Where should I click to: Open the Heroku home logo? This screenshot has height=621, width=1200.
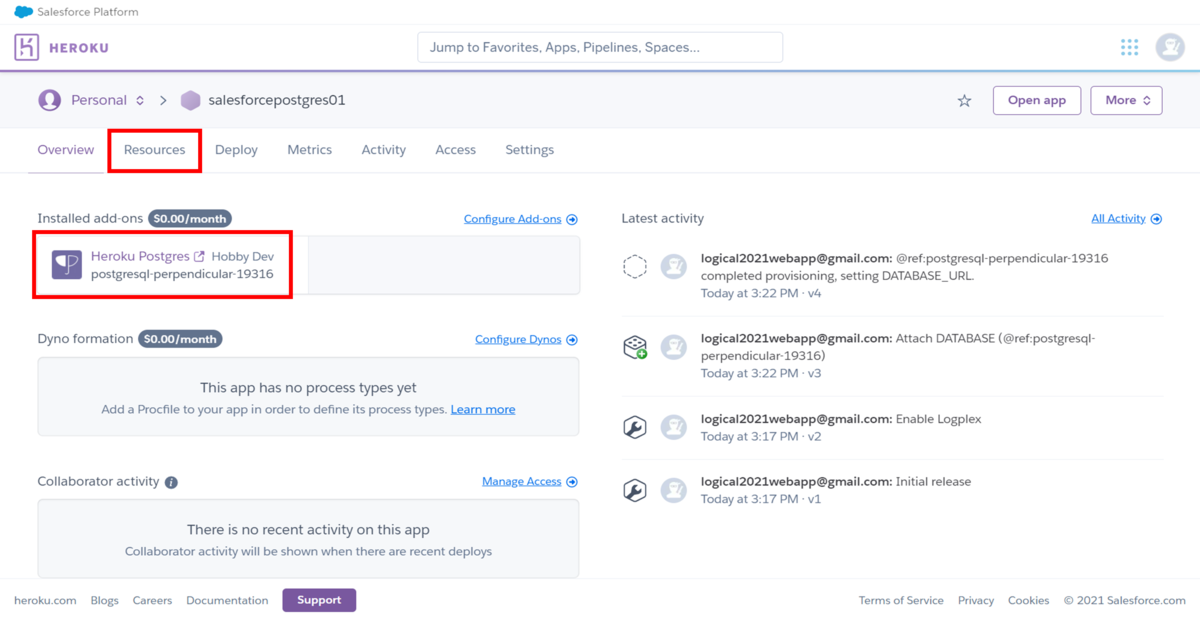tap(27, 47)
